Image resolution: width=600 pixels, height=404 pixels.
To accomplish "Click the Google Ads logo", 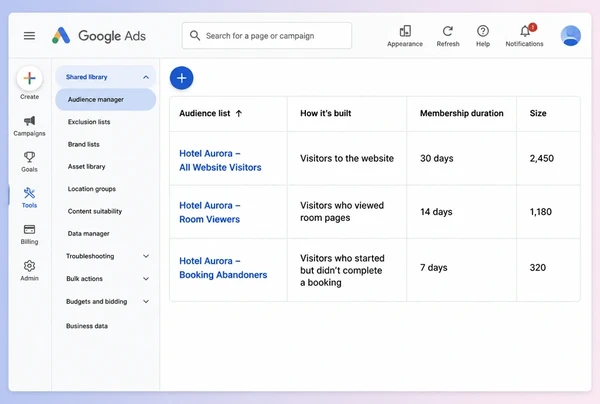I will point(99,36).
